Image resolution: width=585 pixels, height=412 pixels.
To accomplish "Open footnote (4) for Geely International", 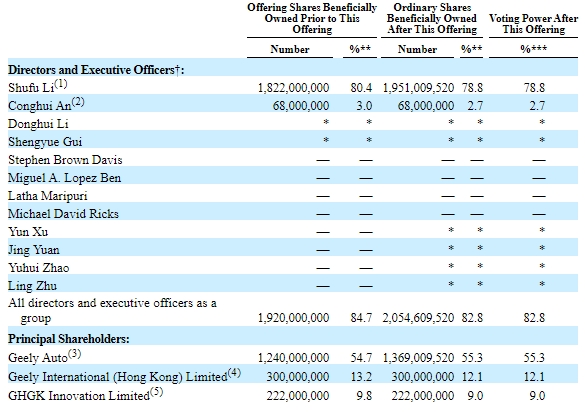I will point(234,373).
